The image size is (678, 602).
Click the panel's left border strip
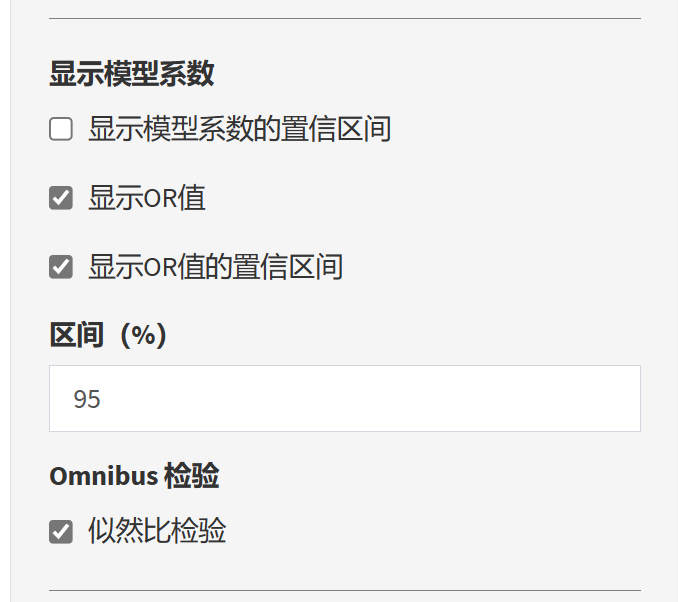[x=5, y=300]
